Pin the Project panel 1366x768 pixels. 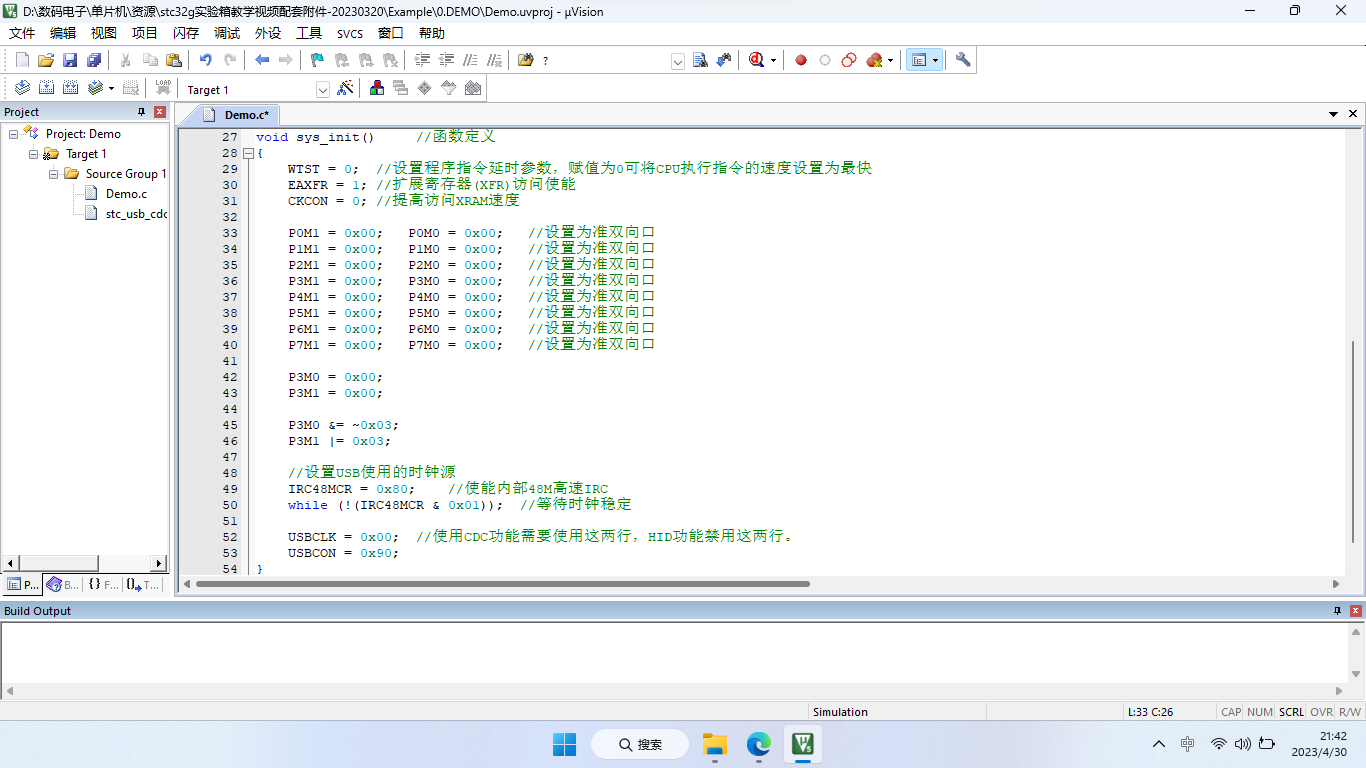[141, 112]
